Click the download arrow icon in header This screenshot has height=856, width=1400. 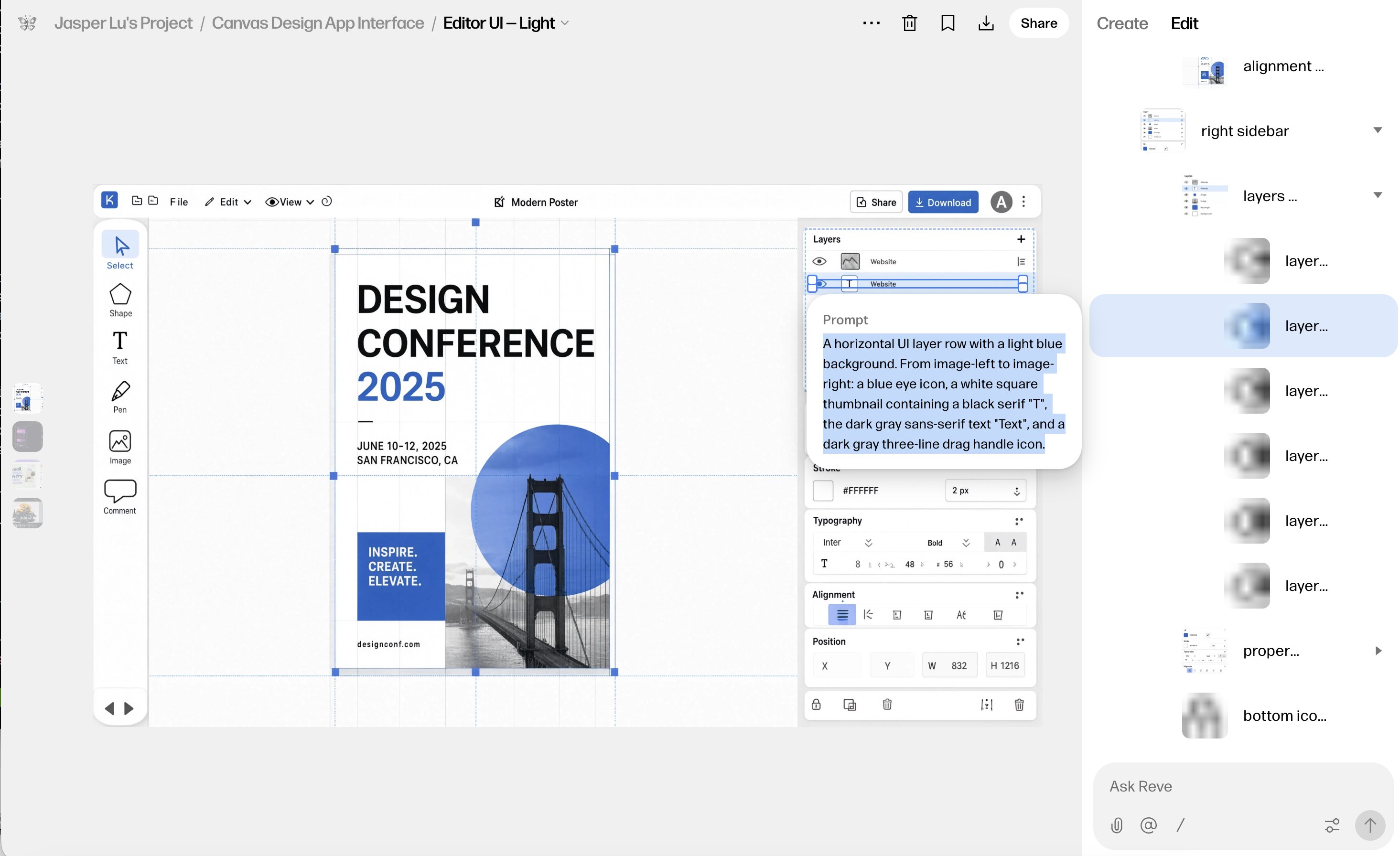(986, 23)
